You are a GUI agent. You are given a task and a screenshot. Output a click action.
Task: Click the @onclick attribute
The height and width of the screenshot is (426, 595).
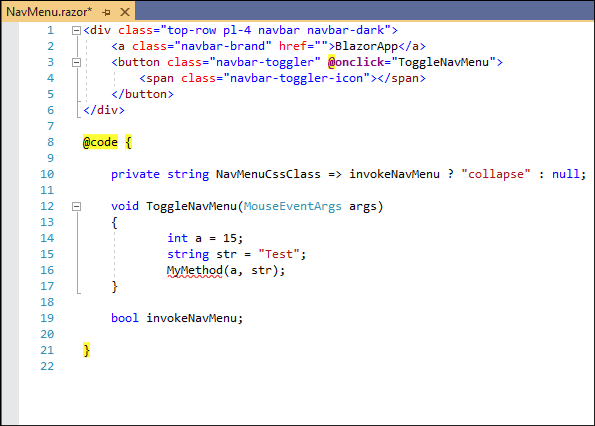pos(356,62)
